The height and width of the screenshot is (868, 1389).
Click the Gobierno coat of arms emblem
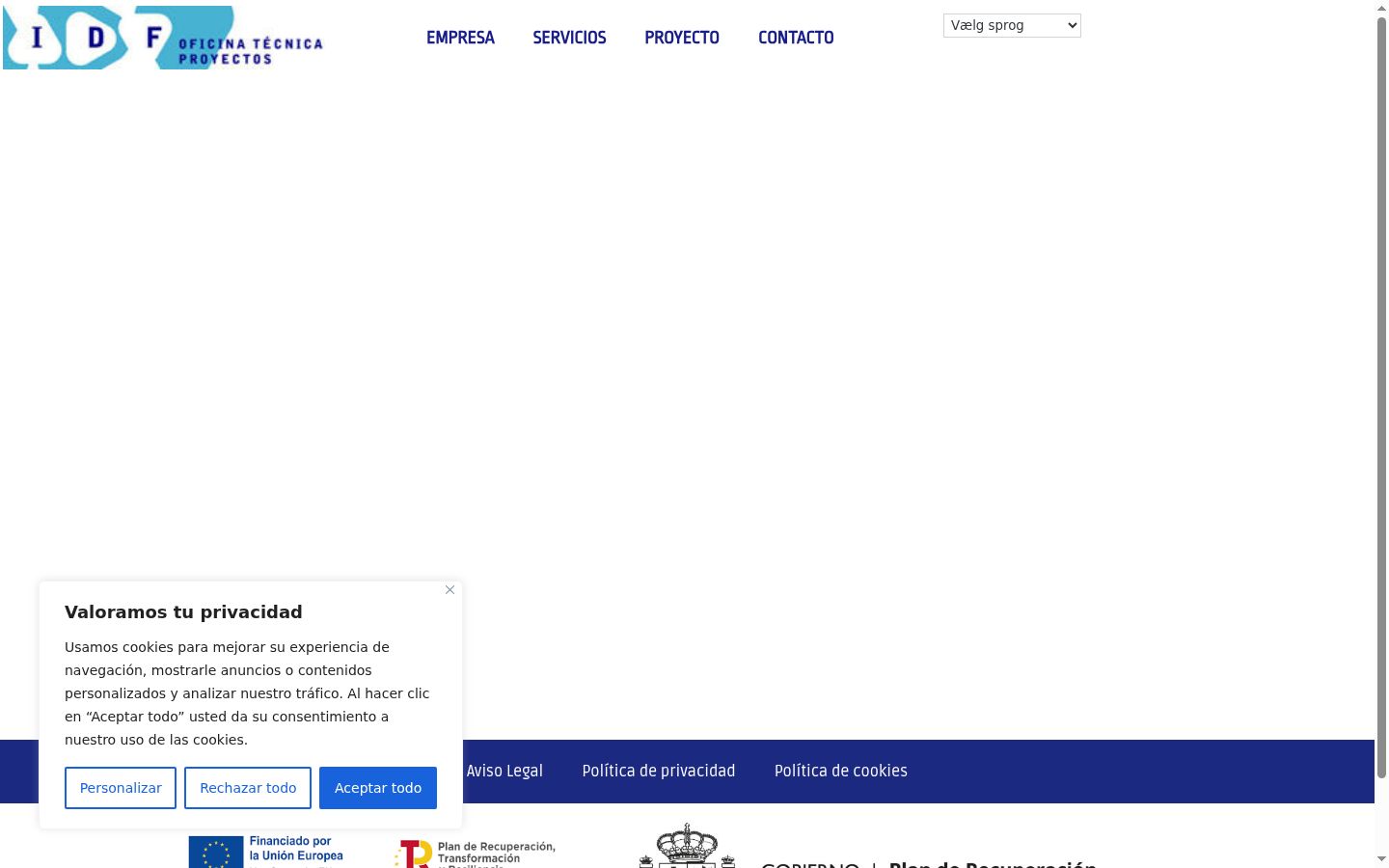(x=687, y=846)
